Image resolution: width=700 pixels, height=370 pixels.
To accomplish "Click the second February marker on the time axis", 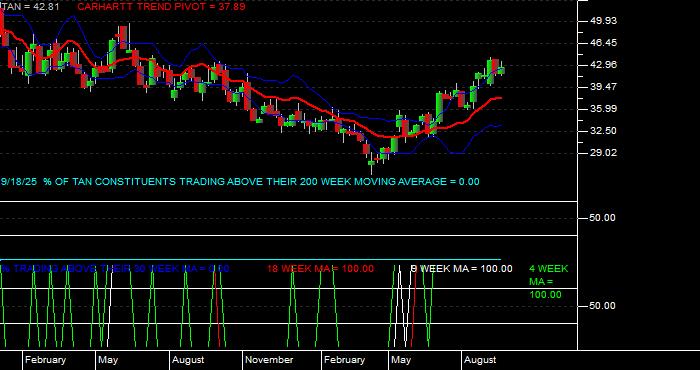I will pyautogui.click(x=344, y=360).
